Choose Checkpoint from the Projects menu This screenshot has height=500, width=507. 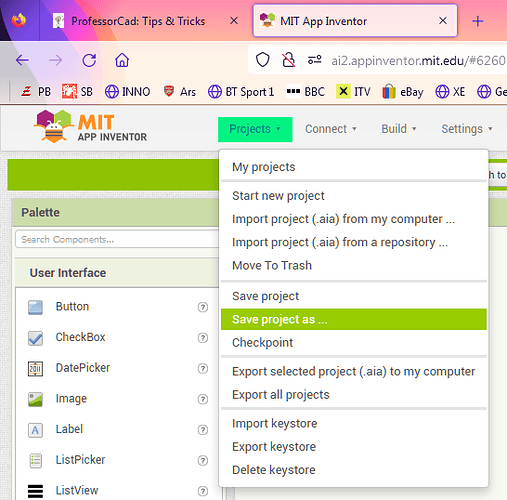coord(354,343)
